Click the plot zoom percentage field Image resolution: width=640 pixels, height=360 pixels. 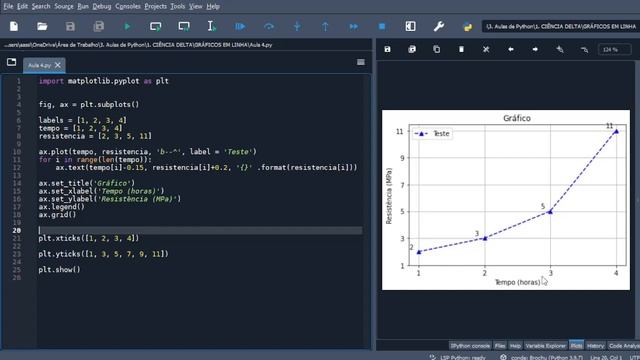coord(615,49)
